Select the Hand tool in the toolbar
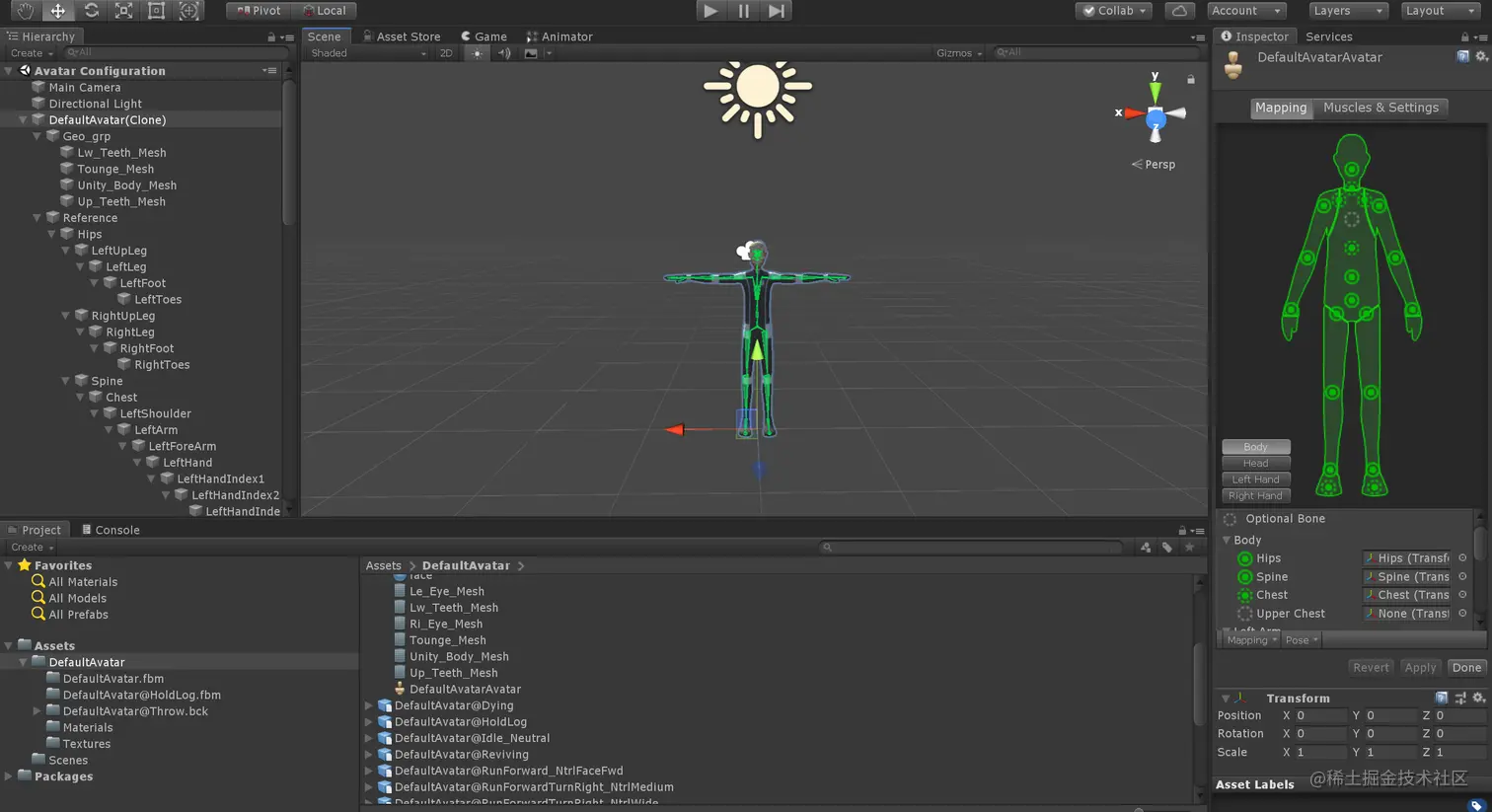Image resolution: width=1492 pixels, height=812 pixels. pos(25,11)
